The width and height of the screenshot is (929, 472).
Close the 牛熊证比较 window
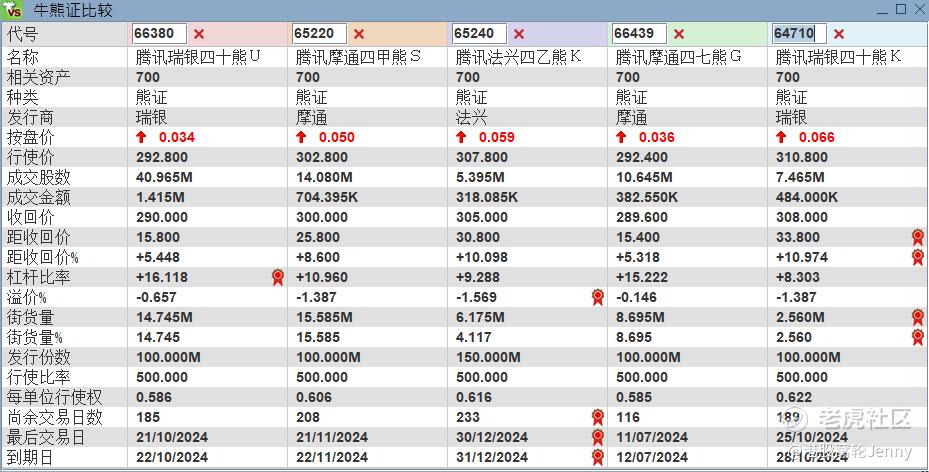(x=919, y=9)
